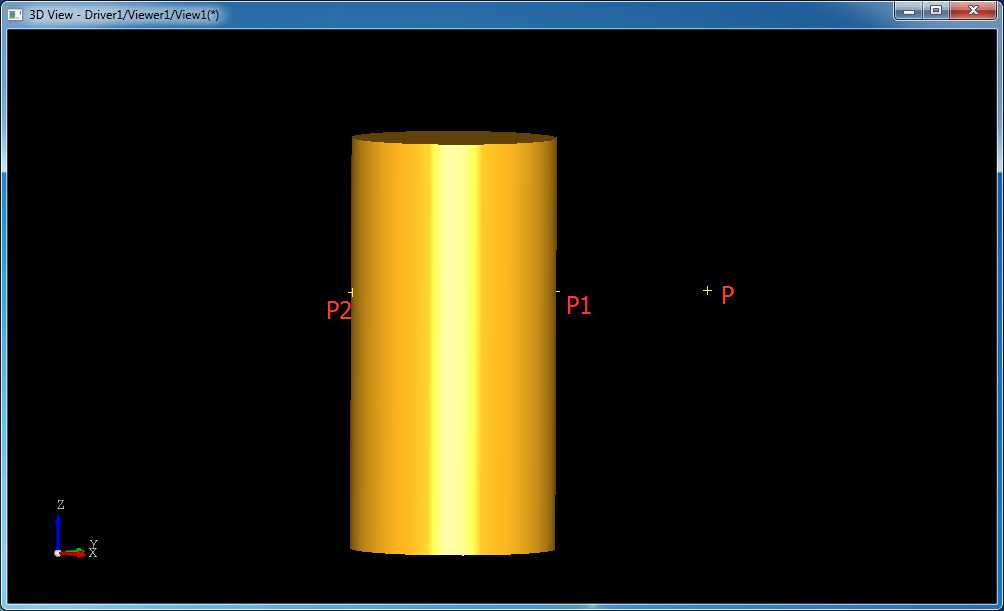1004x611 pixels.
Task: Click the 3D View title bar text
Action: (124, 15)
